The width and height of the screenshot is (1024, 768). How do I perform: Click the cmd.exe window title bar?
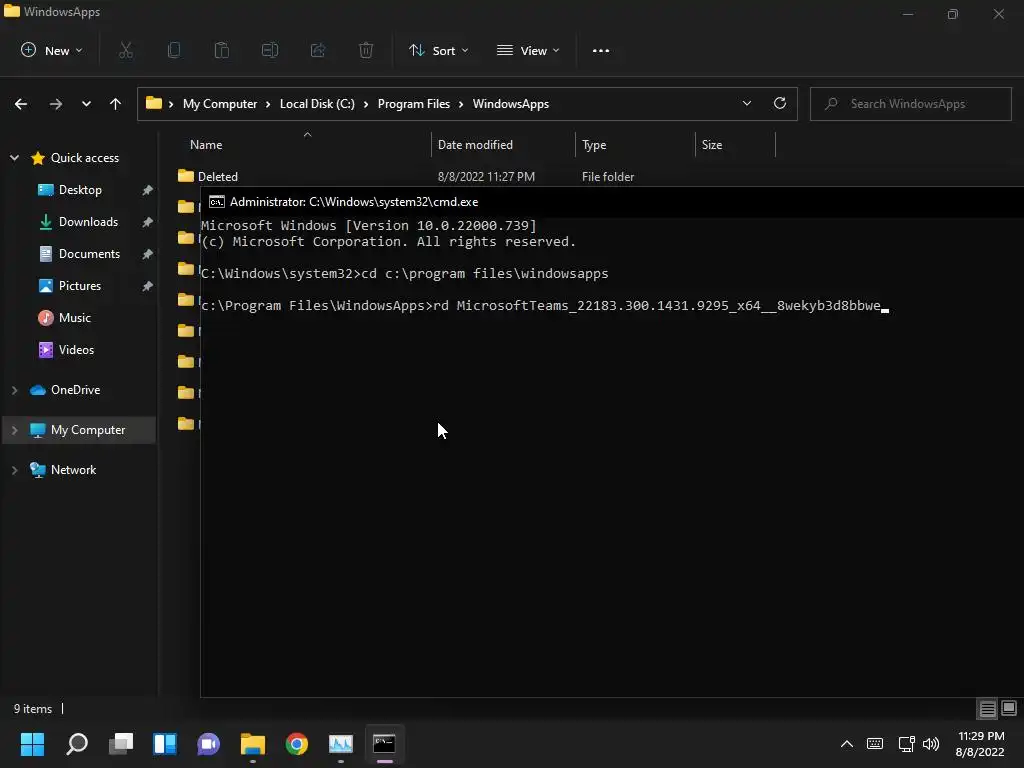tap(612, 202)
